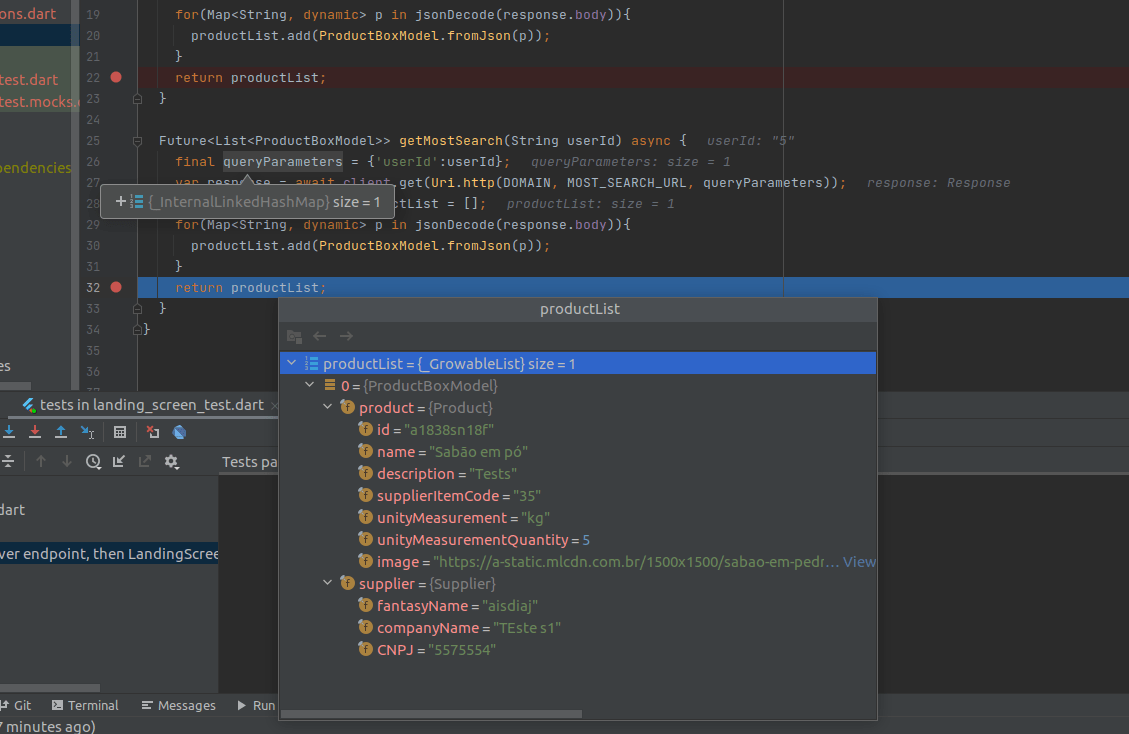
Task: Collapse the productList root node
Action: 292,363
